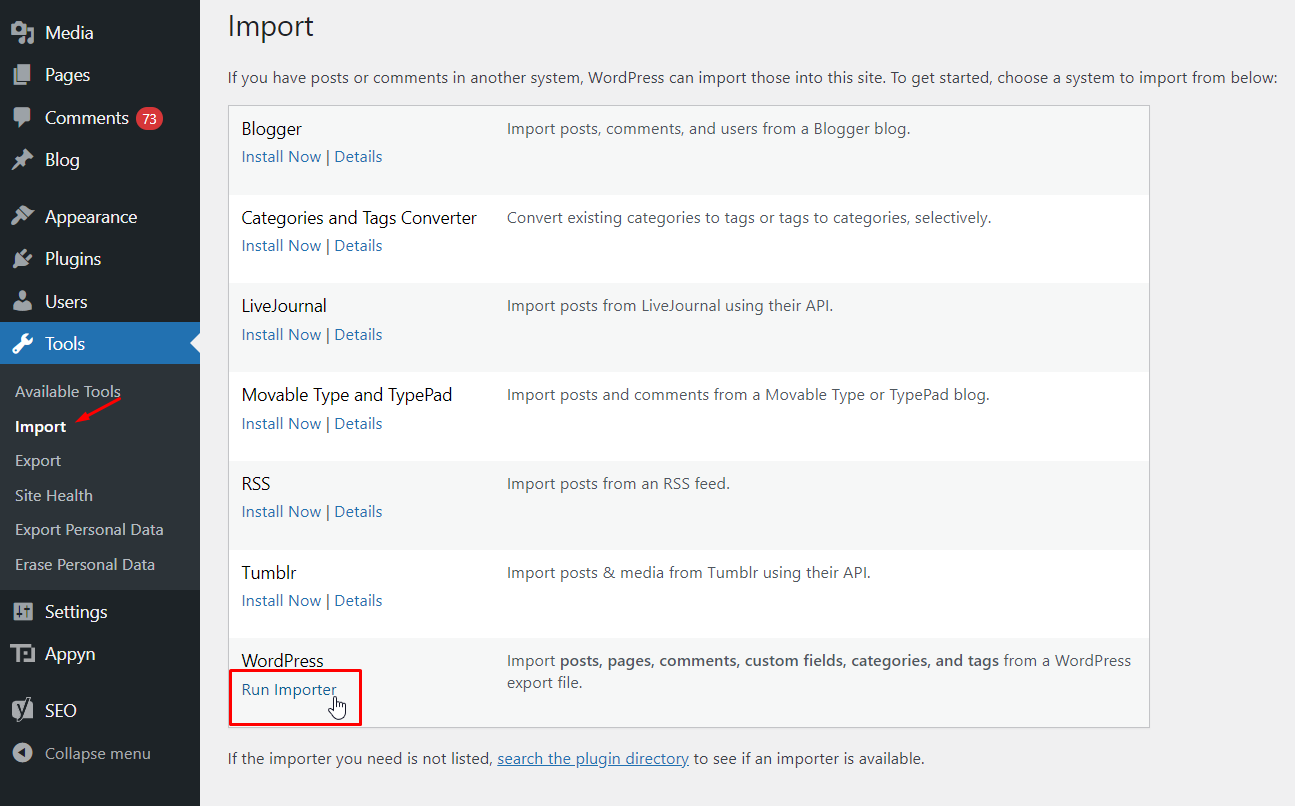Viewport: 1295px width, 806px height.
Task: Click the Plugins plug icon
Action: (22, 259)
